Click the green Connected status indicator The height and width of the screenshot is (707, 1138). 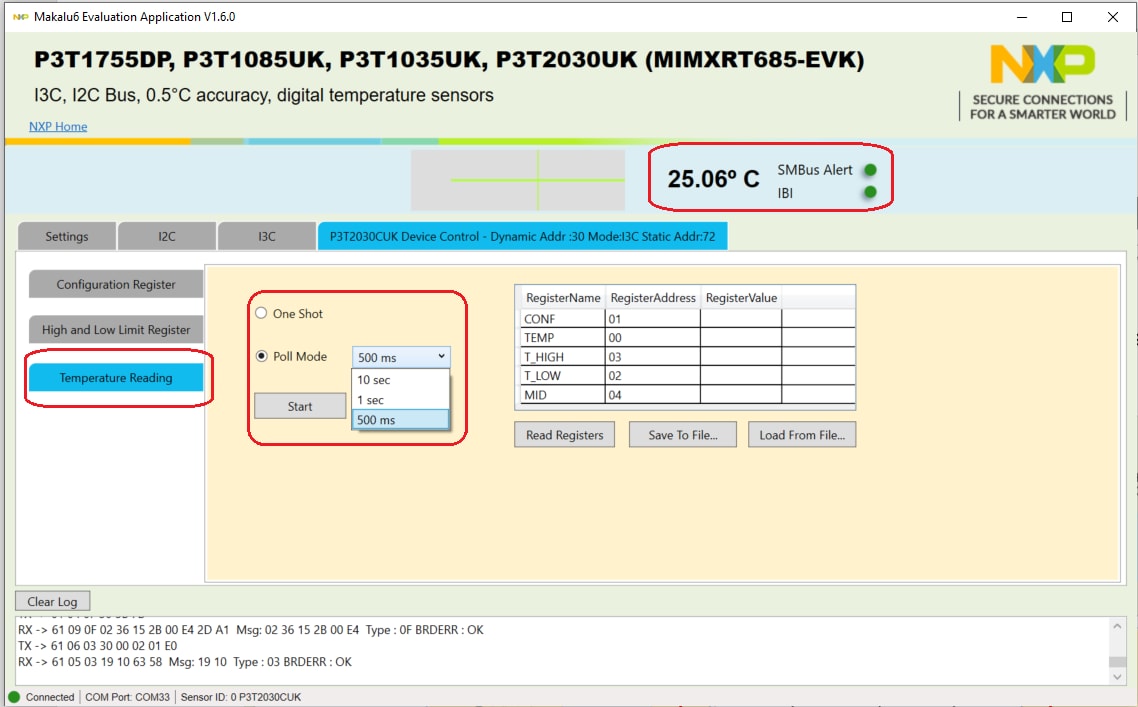click(x=14, y=697)
